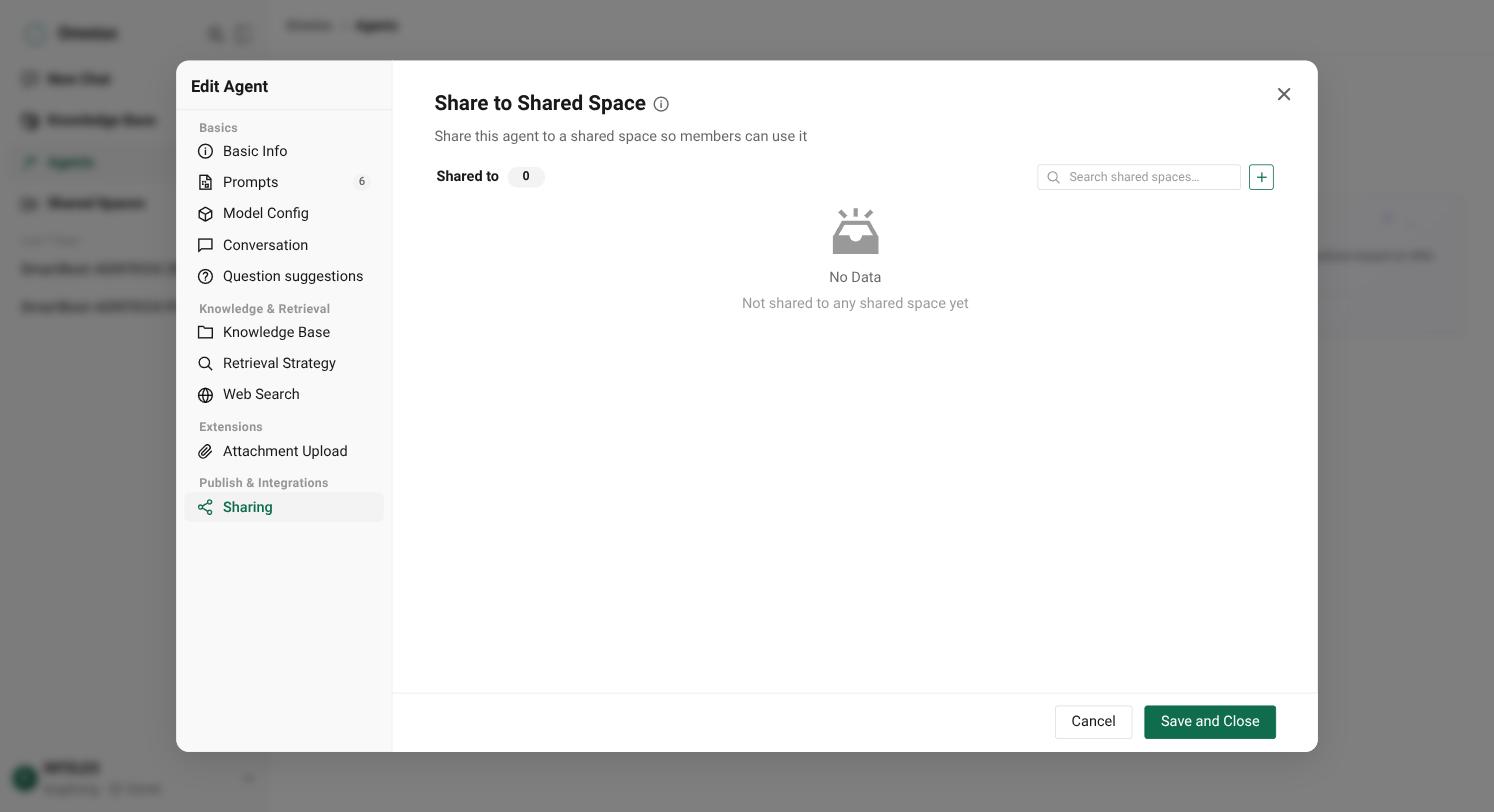Click the No Data label

coord(855,277)
